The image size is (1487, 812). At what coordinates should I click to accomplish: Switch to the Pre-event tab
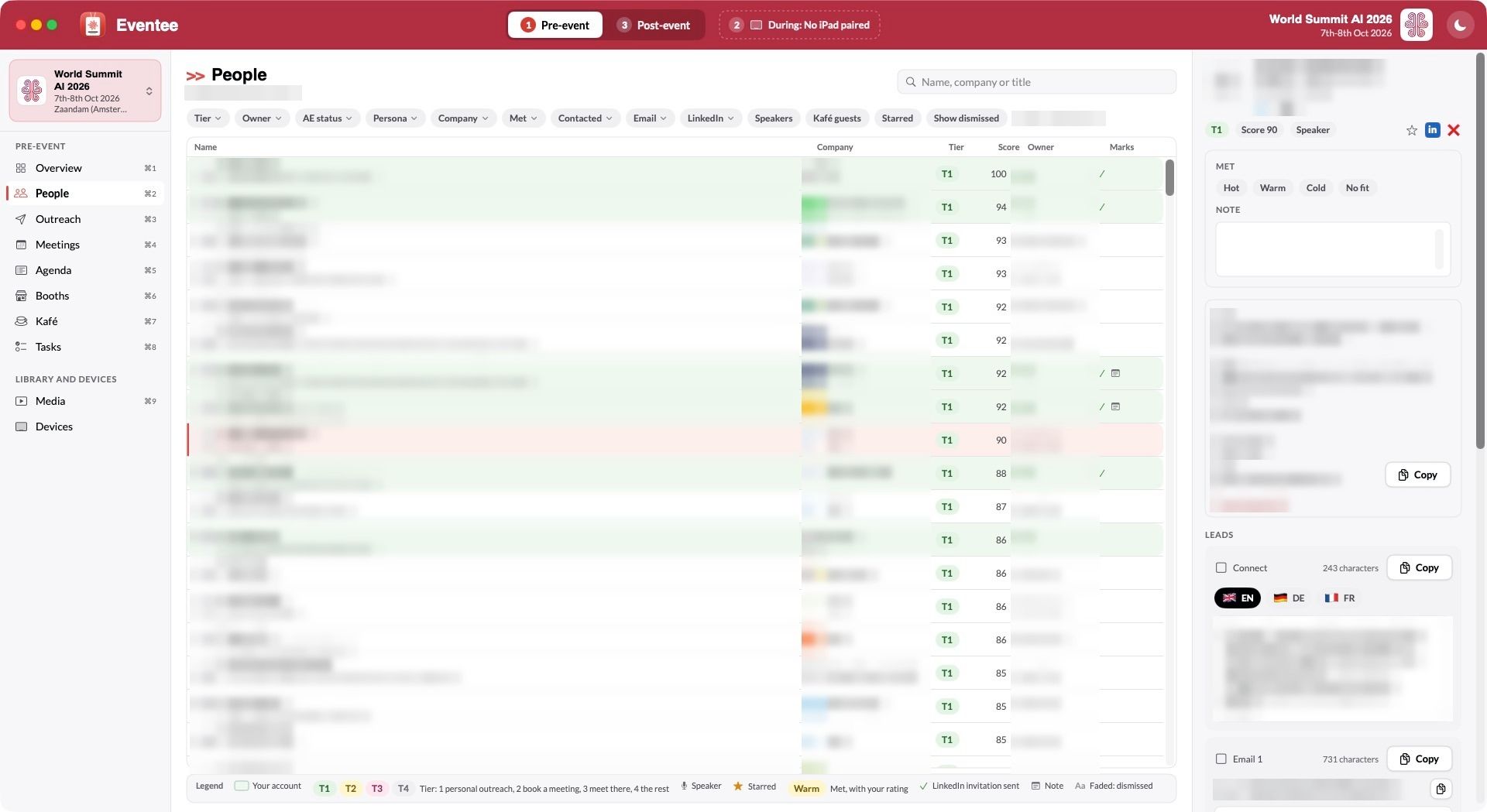pyautogui.click(x=555, y=25)
